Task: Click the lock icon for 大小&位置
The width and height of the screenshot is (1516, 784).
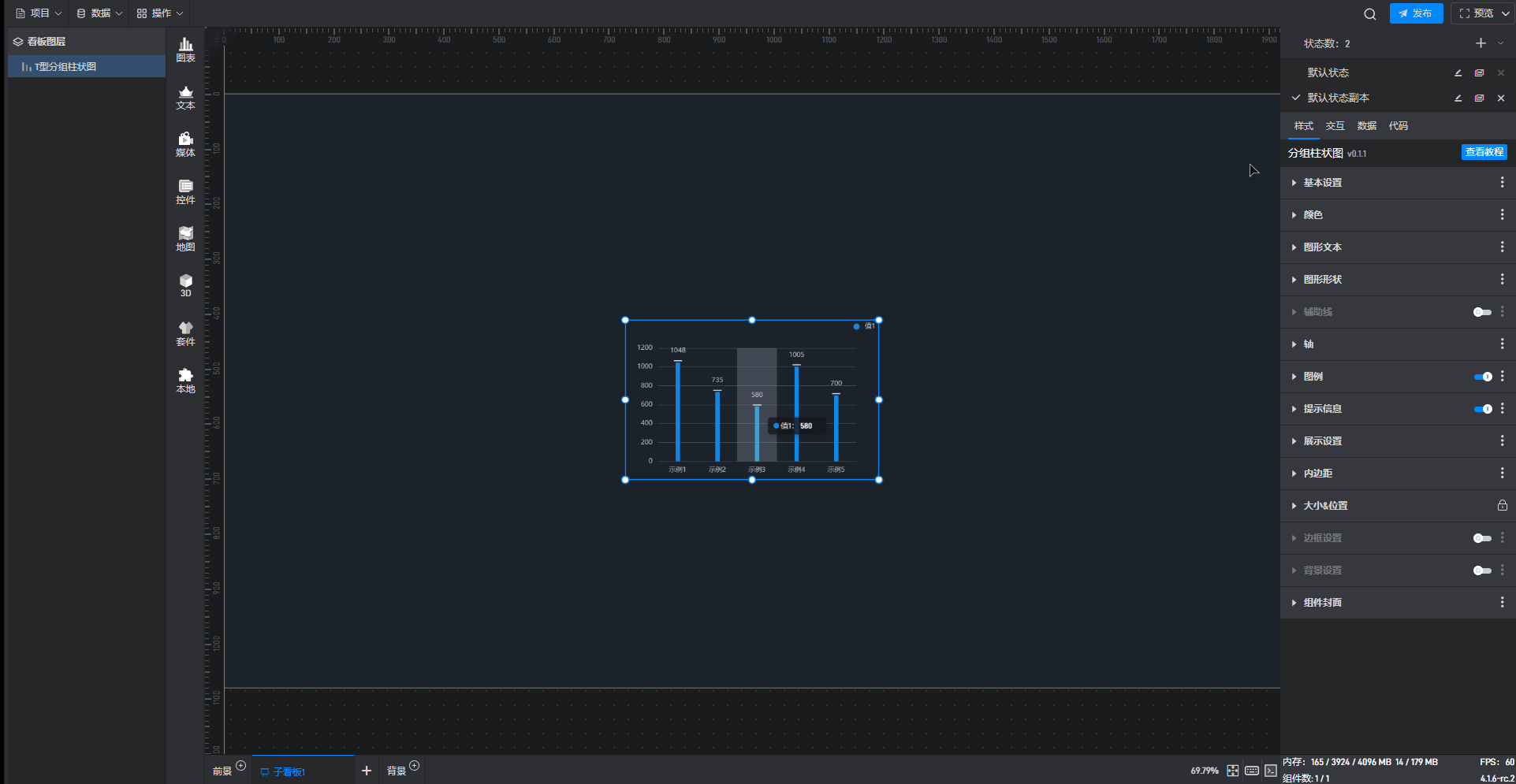Action: [1502, 506]
